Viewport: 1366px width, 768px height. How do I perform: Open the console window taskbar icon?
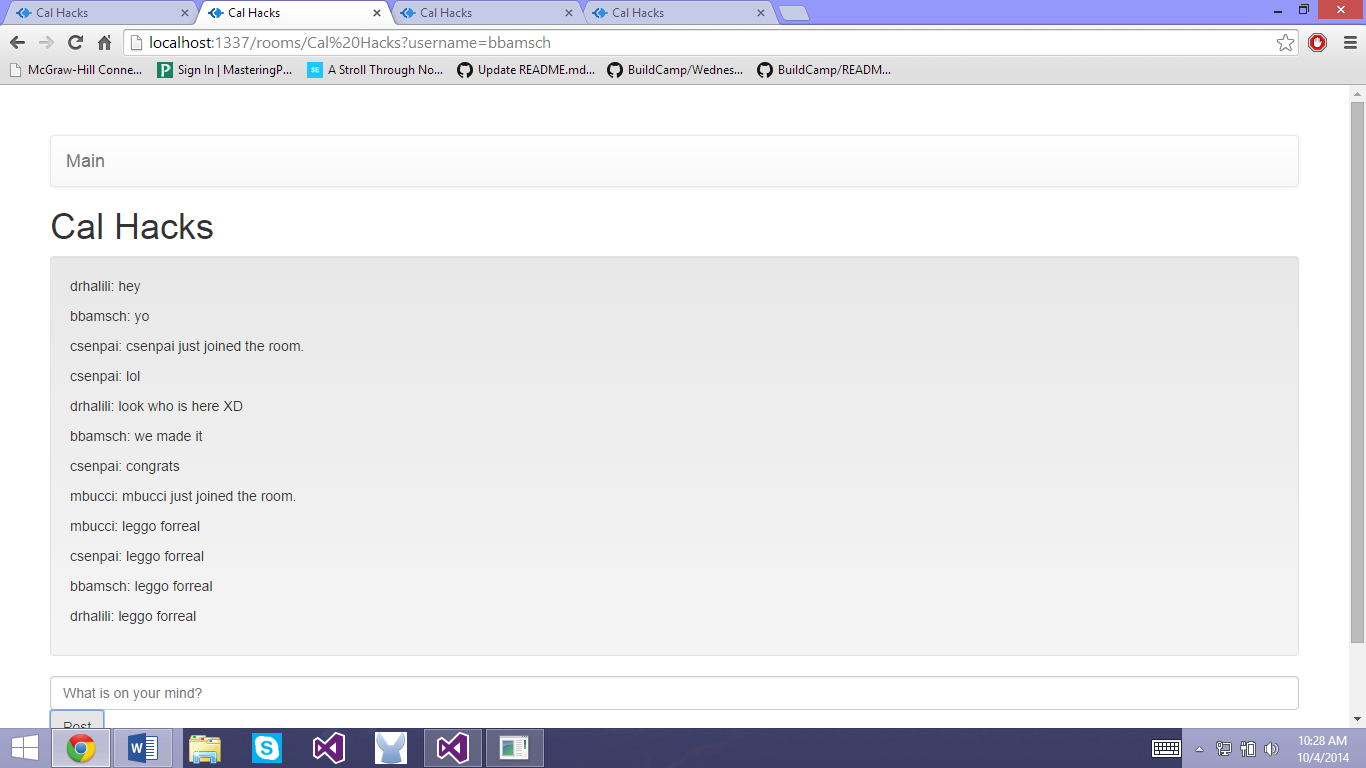coord(515,748)
